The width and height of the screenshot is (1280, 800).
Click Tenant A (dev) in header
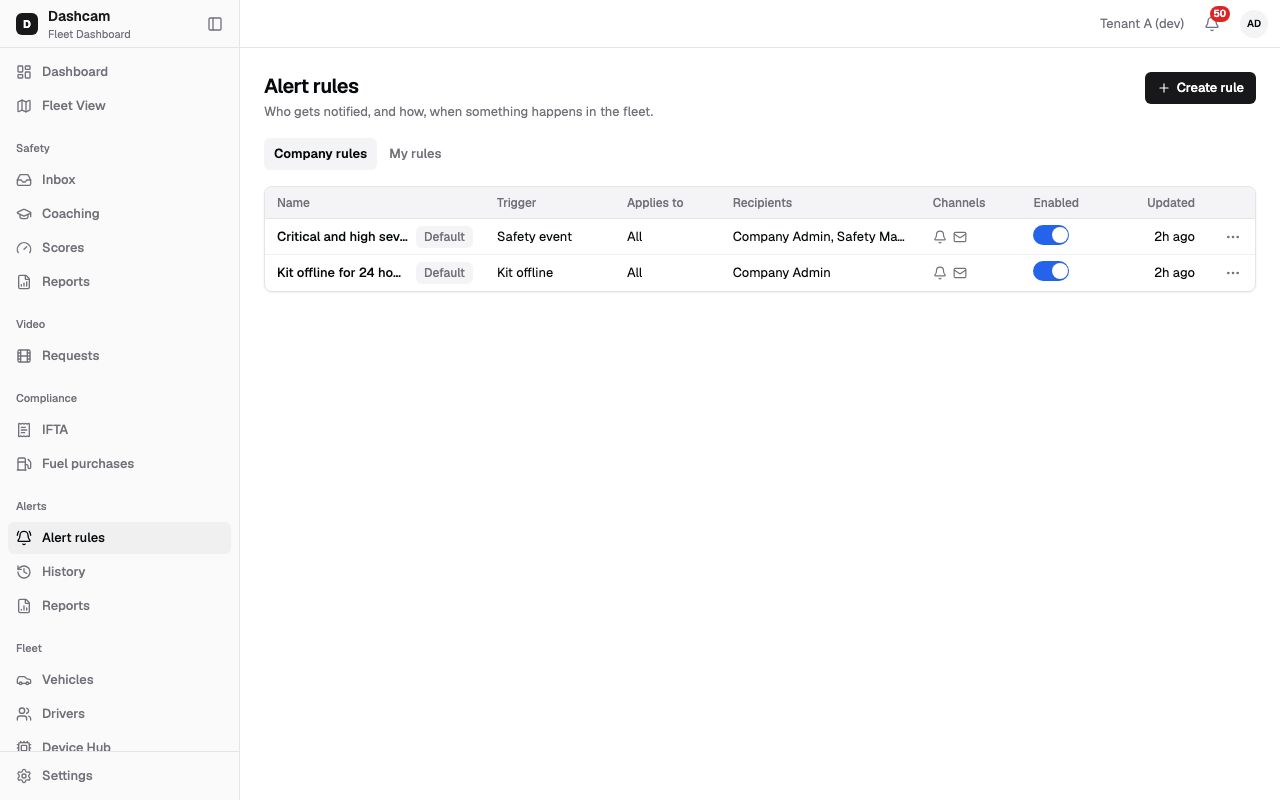(x=1142, y=24)
